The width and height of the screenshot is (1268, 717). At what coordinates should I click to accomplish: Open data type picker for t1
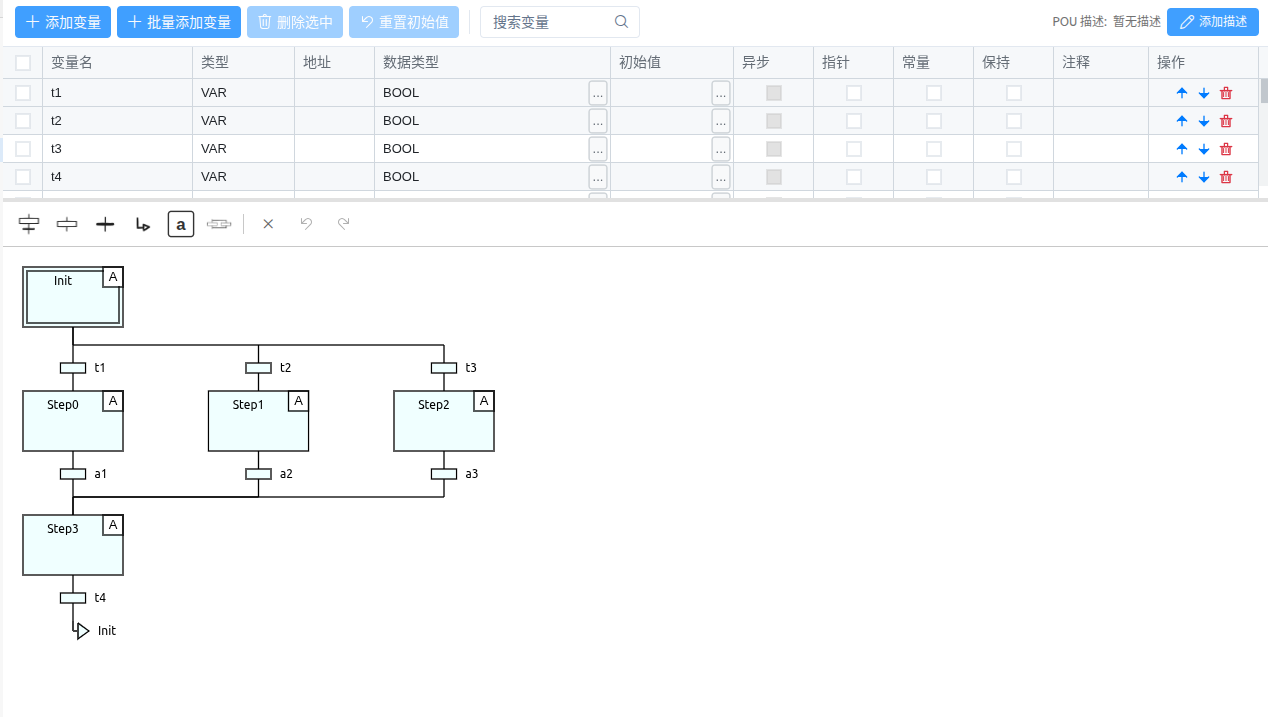click(x=598, y=93)
